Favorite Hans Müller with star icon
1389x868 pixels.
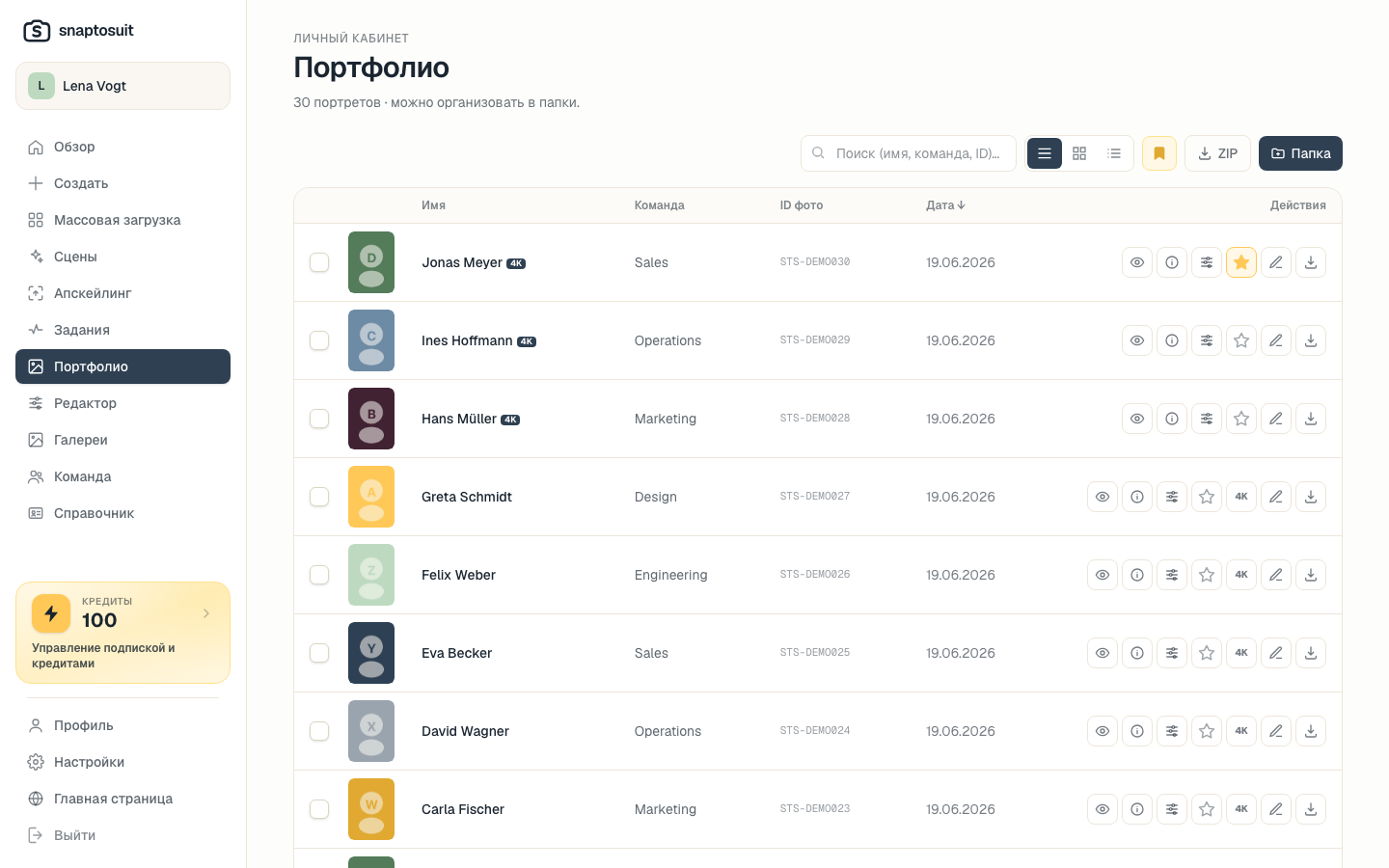point(1241,419)
